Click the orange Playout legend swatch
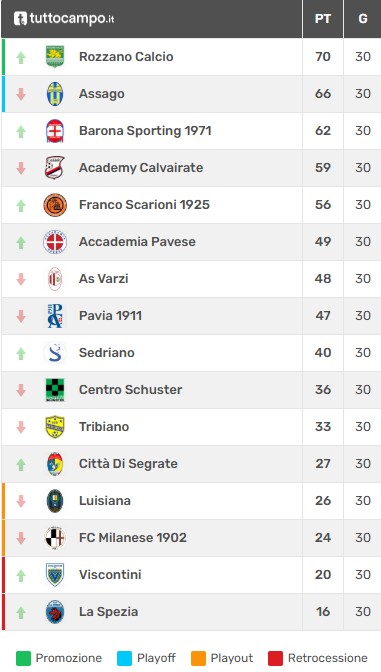381x672 pixels. tap(198, 658)
